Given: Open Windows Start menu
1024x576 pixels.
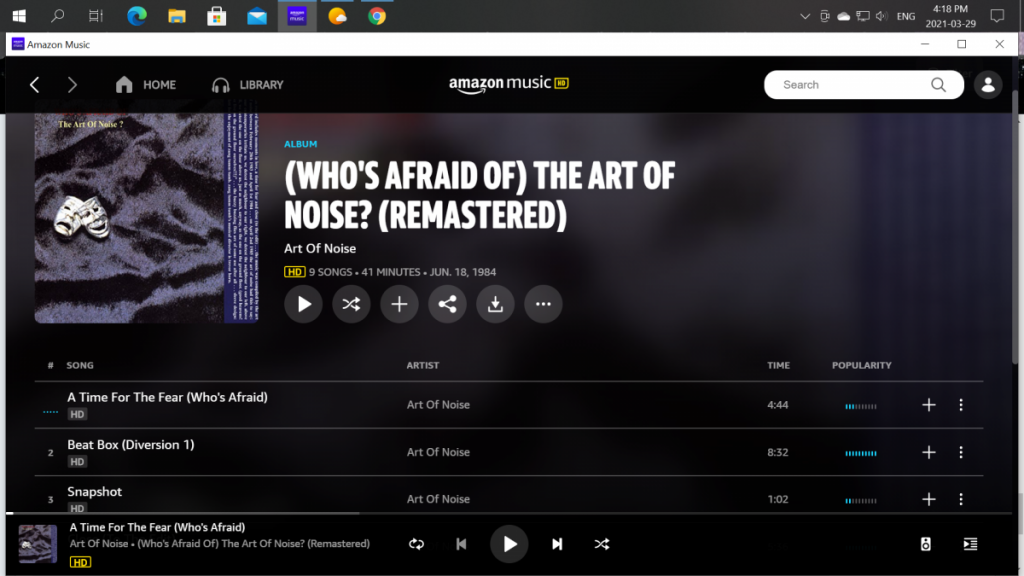Looking at the screenshot, I should (x=19, y=16).
